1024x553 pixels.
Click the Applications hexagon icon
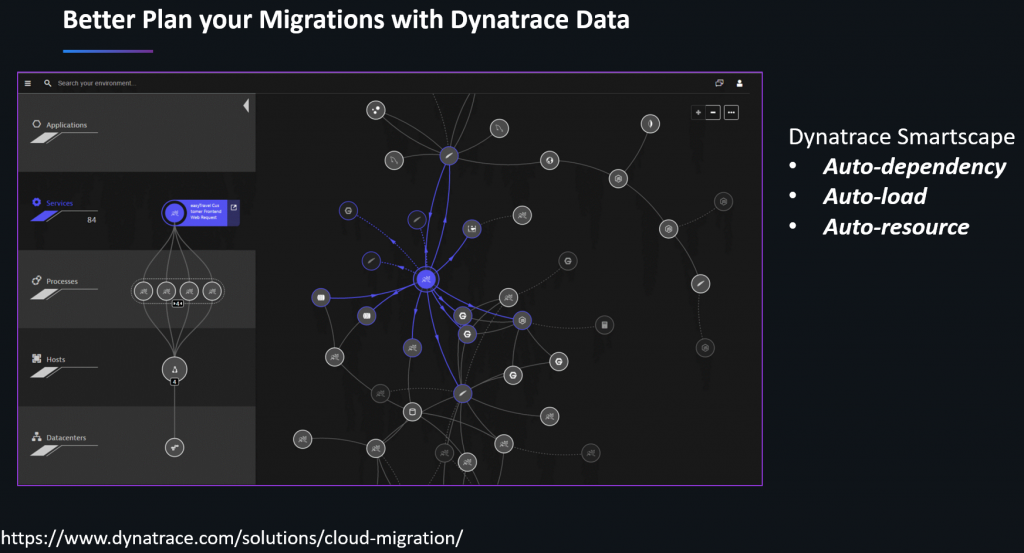(x=37, y=124)
